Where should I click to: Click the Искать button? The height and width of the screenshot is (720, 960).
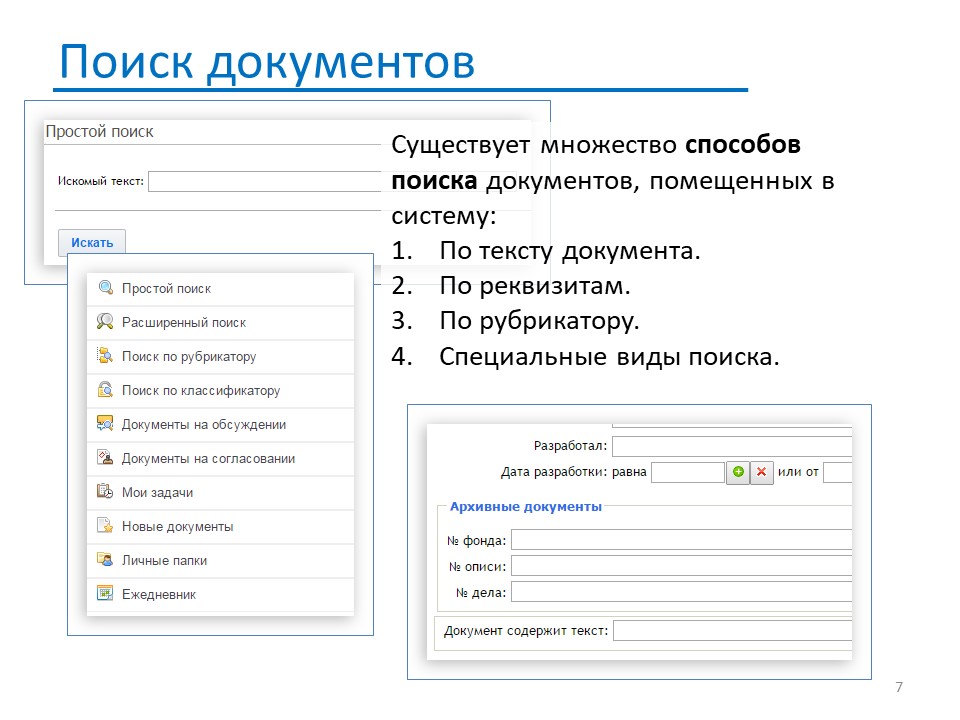pos(92,242)
